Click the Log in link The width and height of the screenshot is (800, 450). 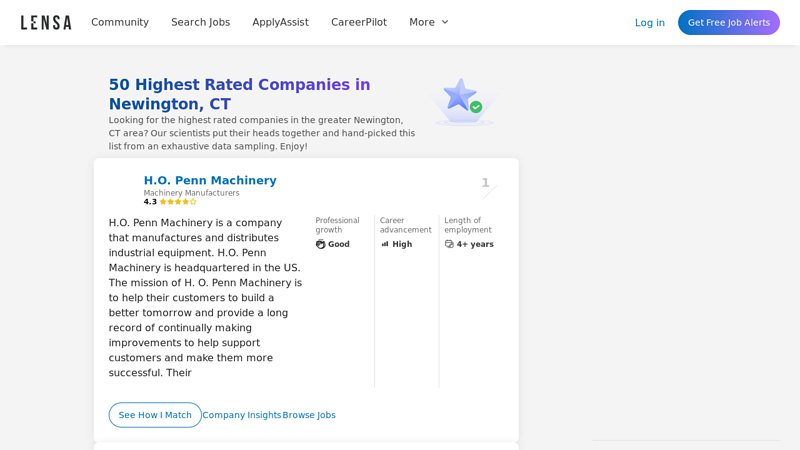coord(649,22)
